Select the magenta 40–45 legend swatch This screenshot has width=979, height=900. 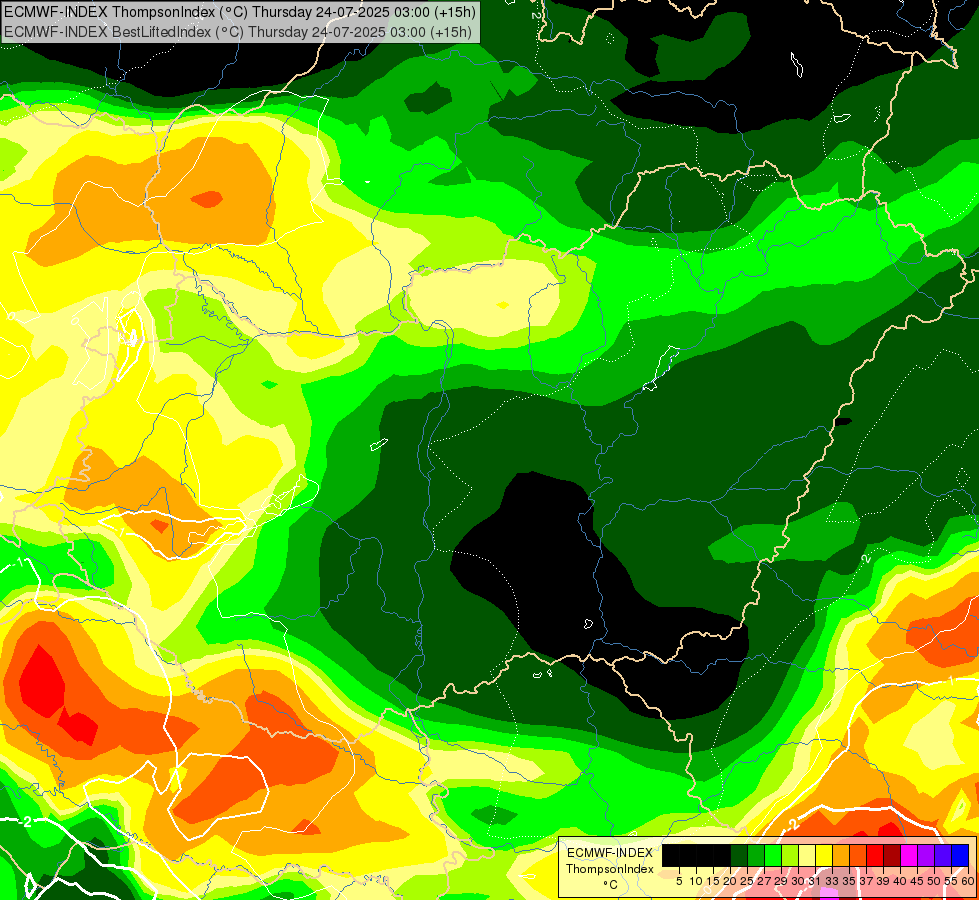(x=909, y=855)
